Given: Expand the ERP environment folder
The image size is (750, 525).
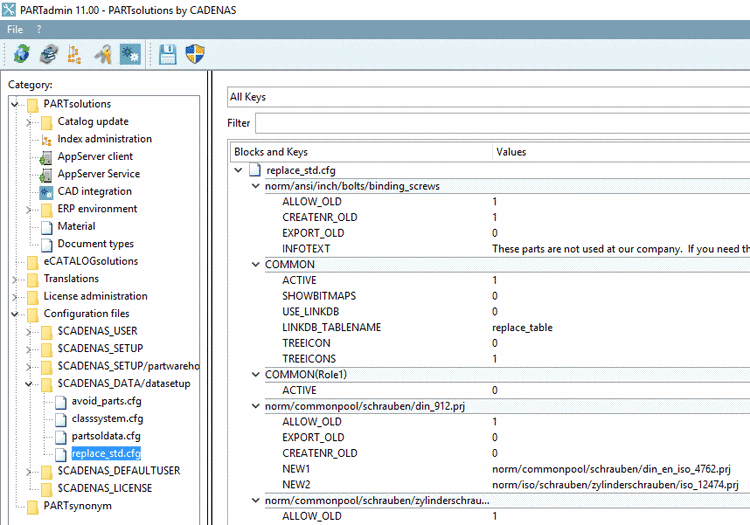Looking at the screenshot, I should (x=29, y=209).
